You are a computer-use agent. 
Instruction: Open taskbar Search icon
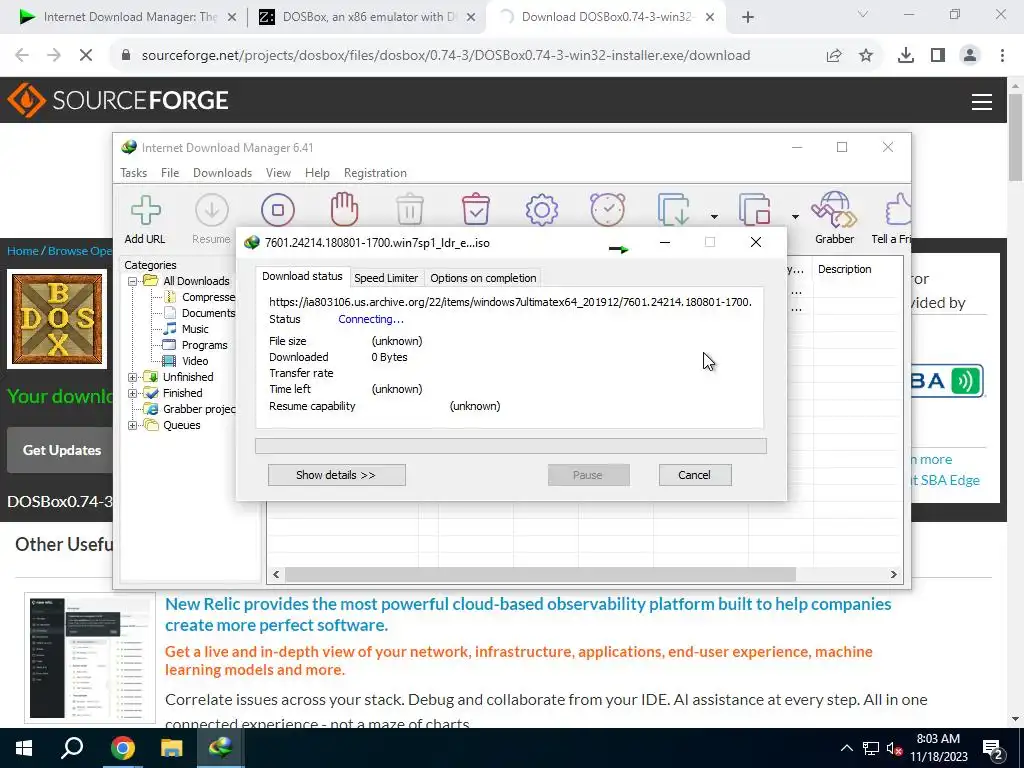click(72, 748)
